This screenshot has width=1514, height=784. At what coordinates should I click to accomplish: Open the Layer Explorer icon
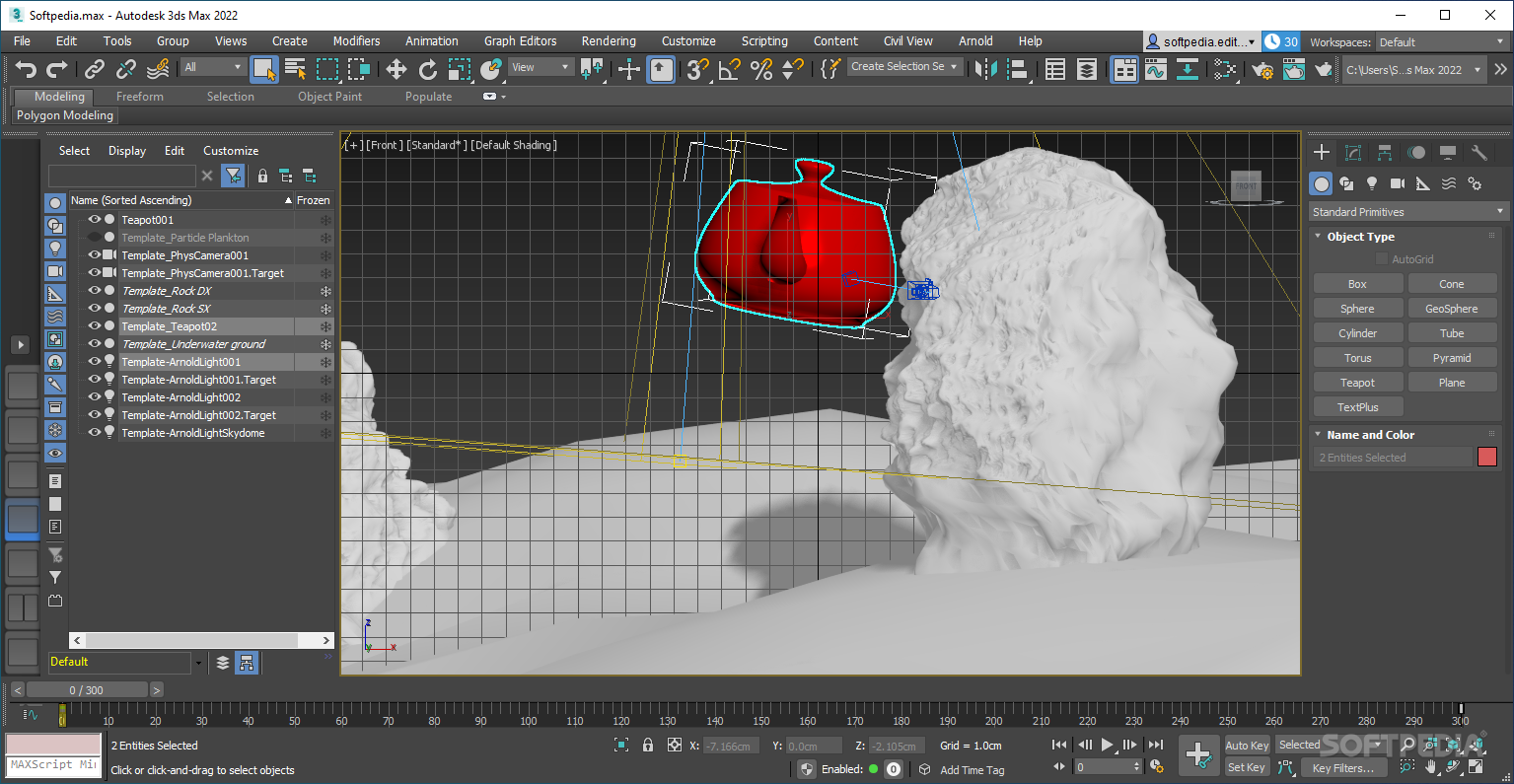point(1087,69)
